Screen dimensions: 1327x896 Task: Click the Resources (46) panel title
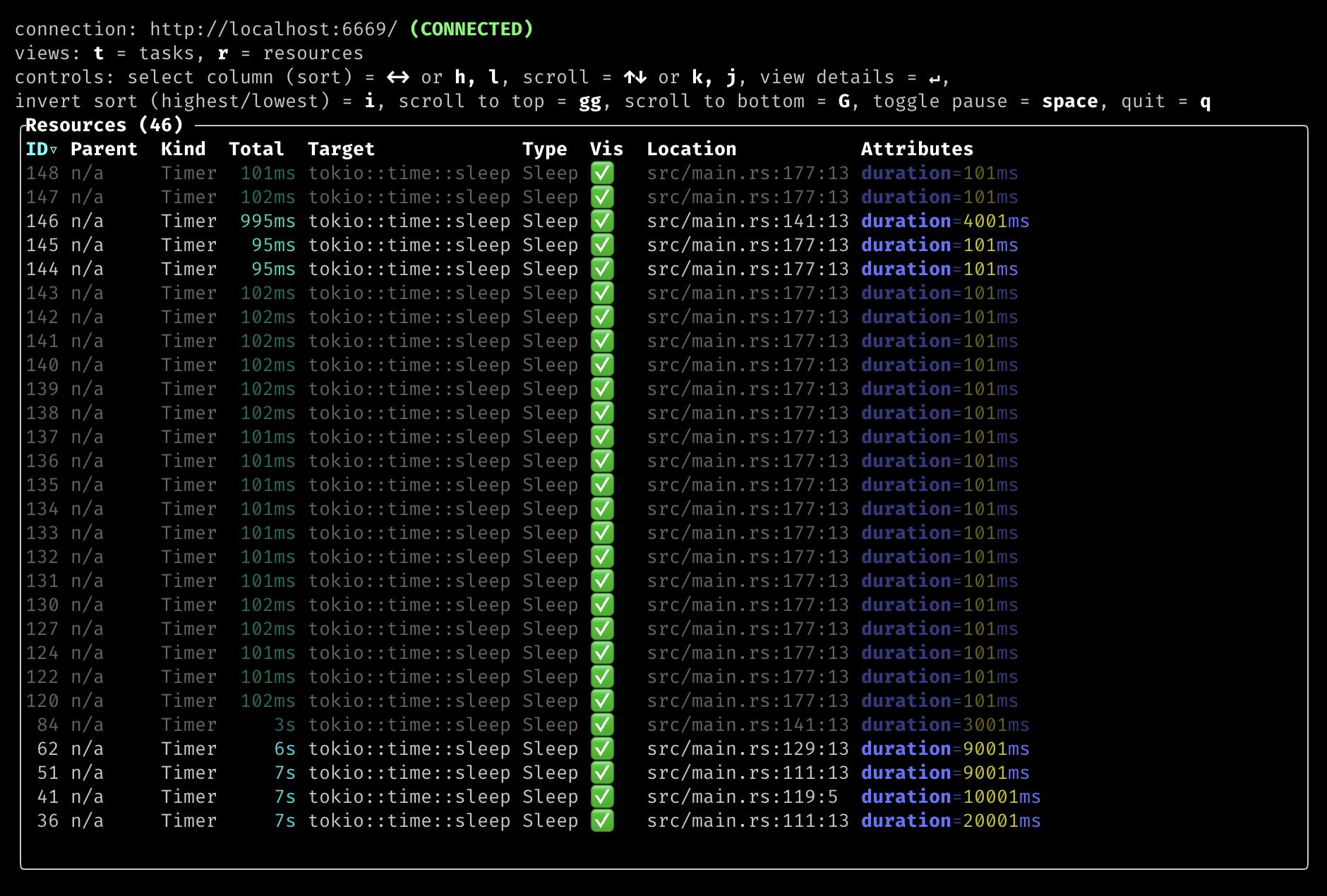coord(104,125)
